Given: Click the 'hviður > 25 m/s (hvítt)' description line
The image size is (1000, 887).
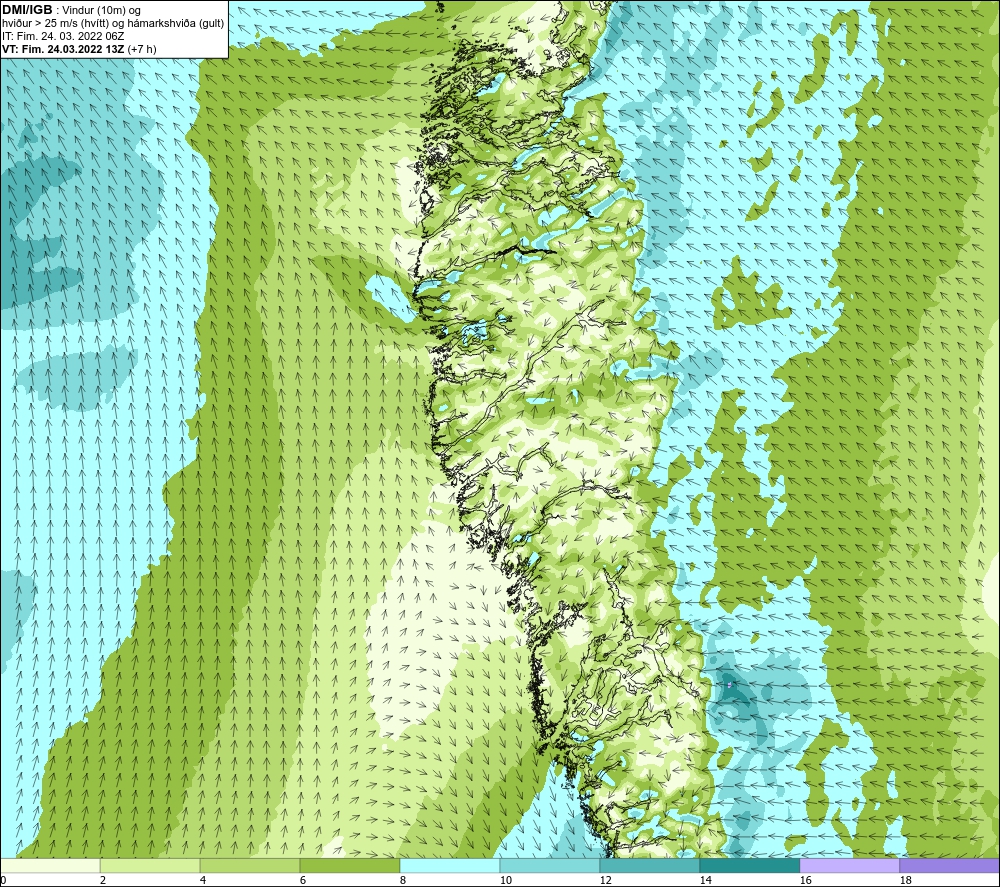Looking at the screenshot, I should tap(113, 24).
